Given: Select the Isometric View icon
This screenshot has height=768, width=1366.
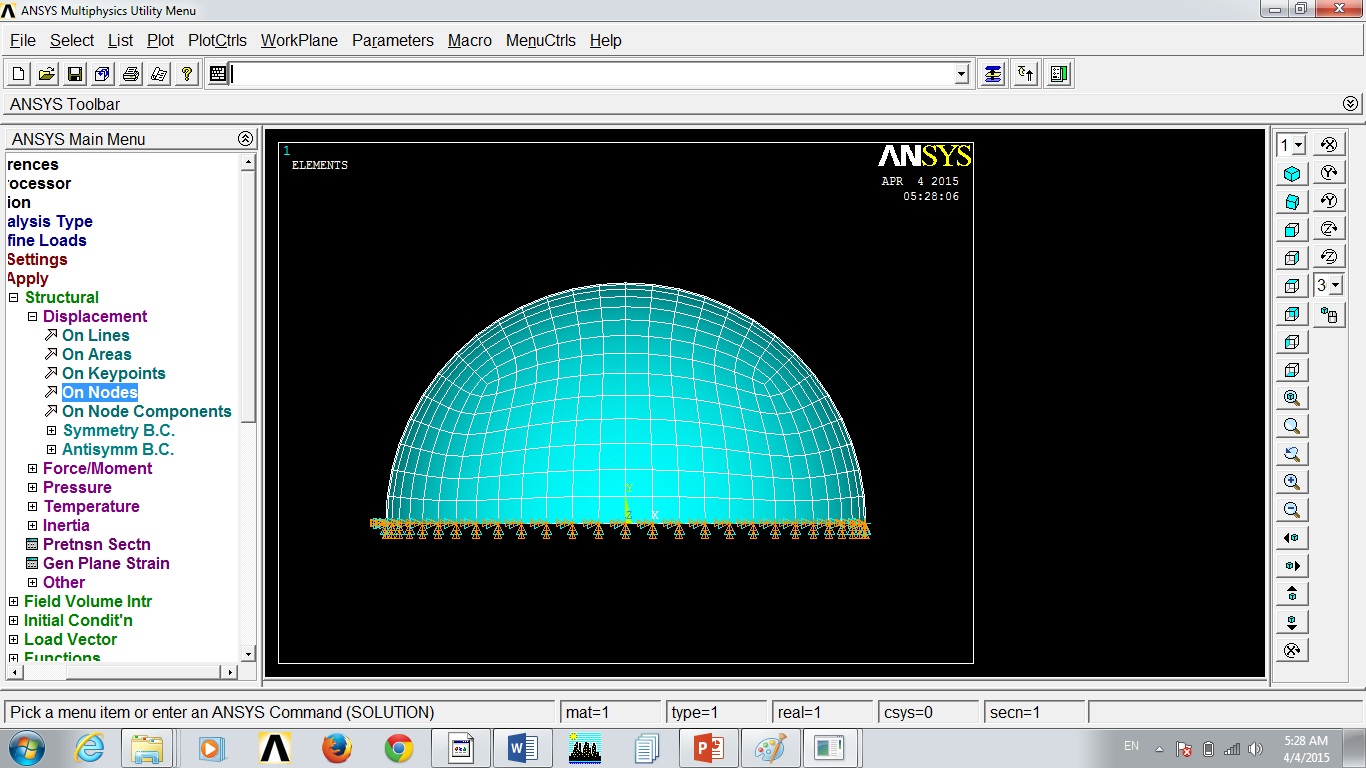Looking at the screenshot, I should (1292, 174).
